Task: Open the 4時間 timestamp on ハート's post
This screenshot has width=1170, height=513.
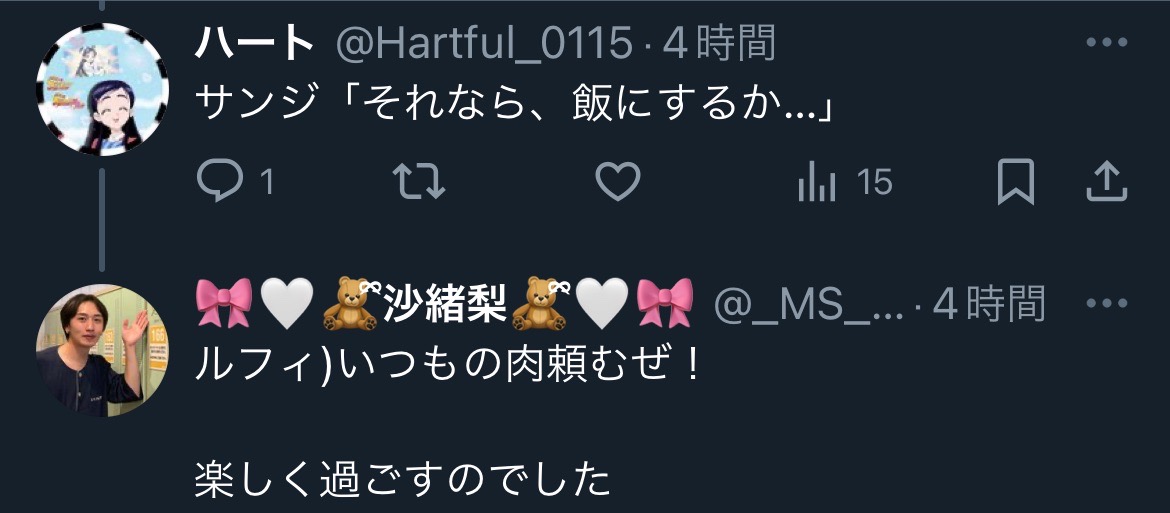Action: 719,45
